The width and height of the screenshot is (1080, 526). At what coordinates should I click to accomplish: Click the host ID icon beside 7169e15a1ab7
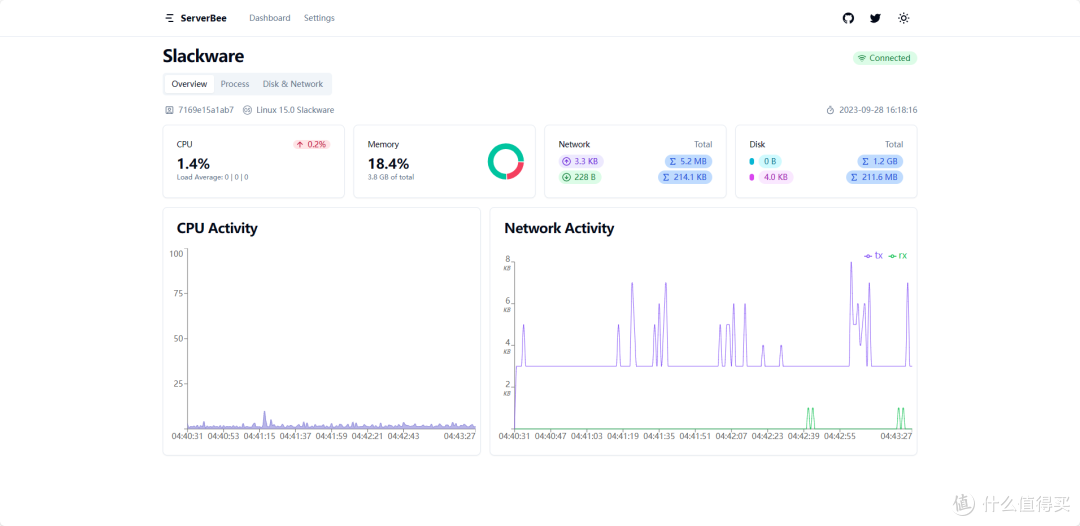click(x=169, y=110)
